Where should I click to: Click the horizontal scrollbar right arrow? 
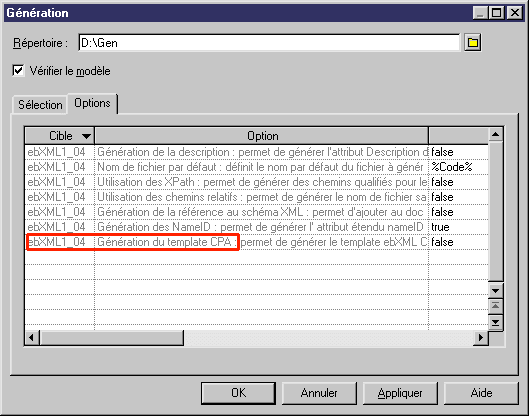pos(481,338)
